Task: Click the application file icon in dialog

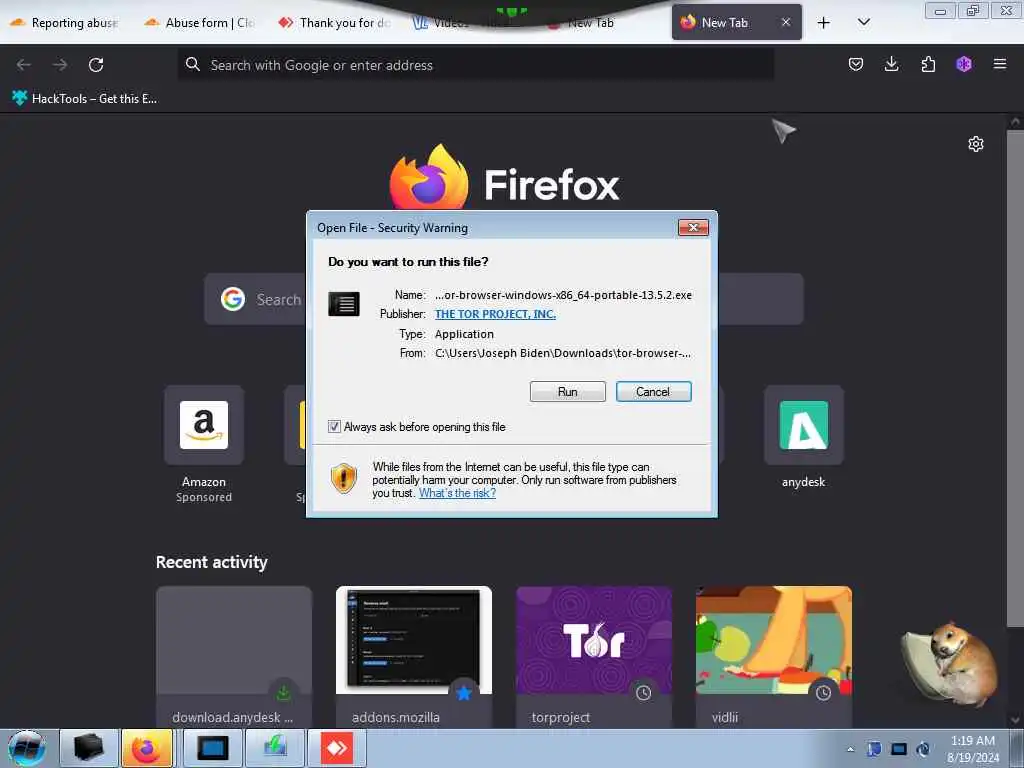Action: tap(344, 304)
